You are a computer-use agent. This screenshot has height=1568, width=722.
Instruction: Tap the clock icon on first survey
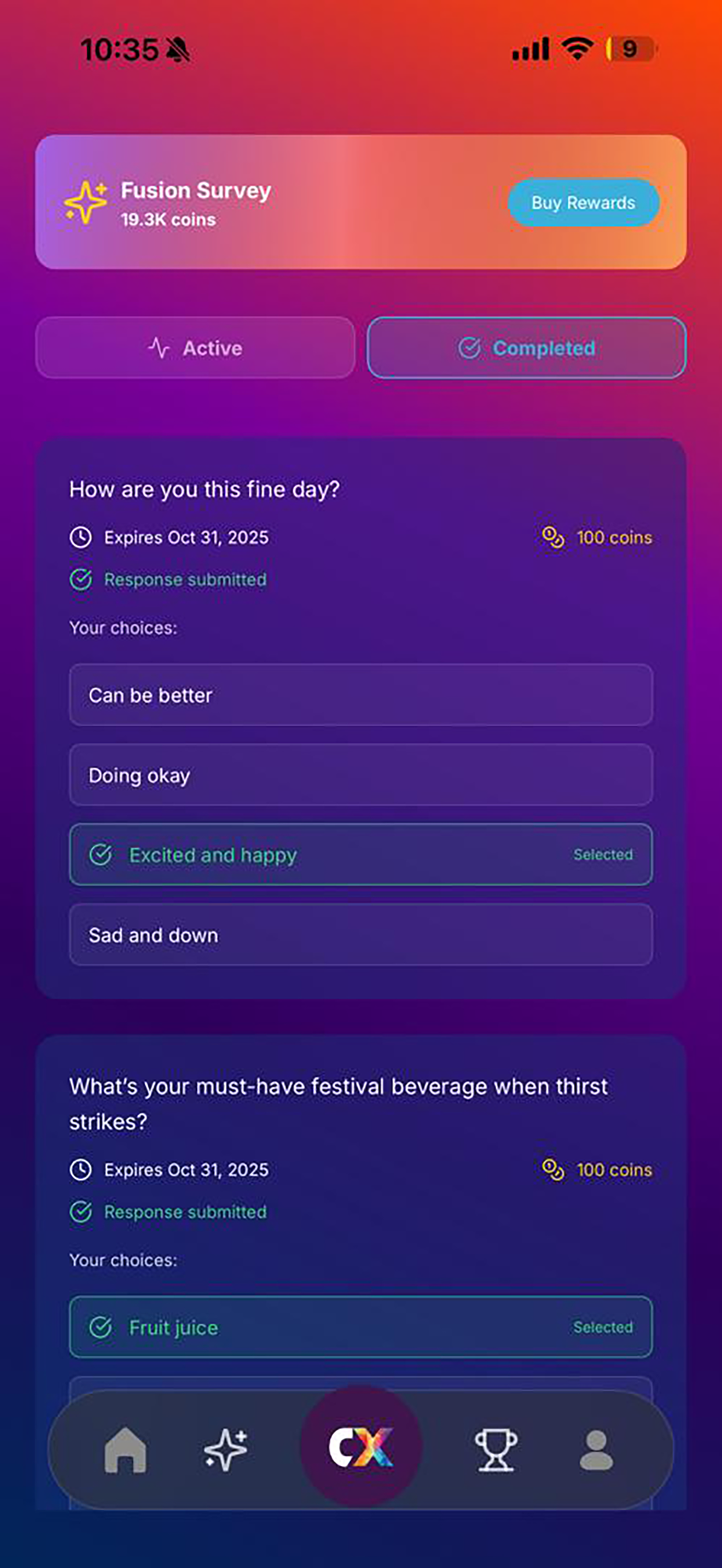coord(80,537)
